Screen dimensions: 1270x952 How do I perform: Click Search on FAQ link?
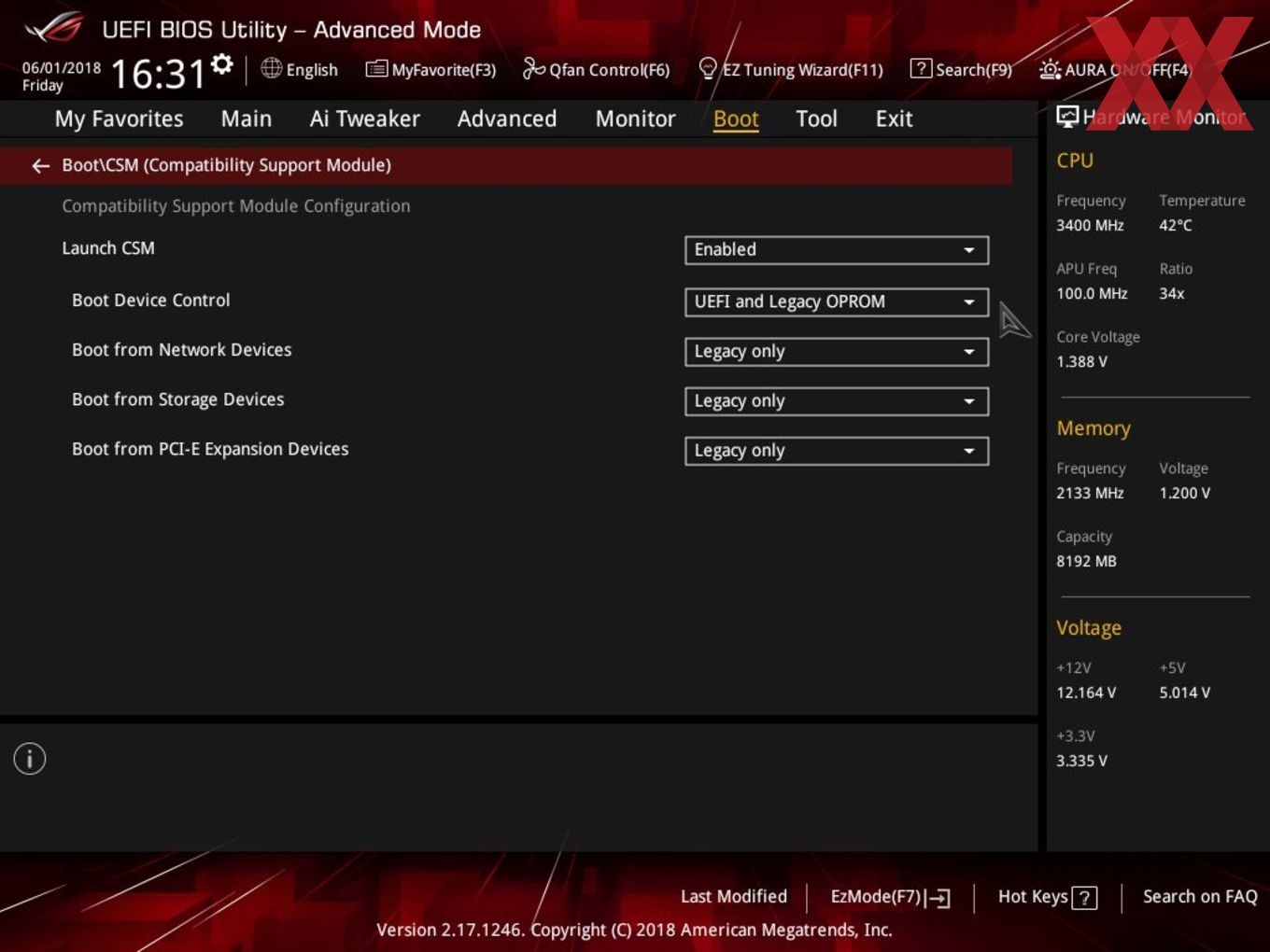1200,897
